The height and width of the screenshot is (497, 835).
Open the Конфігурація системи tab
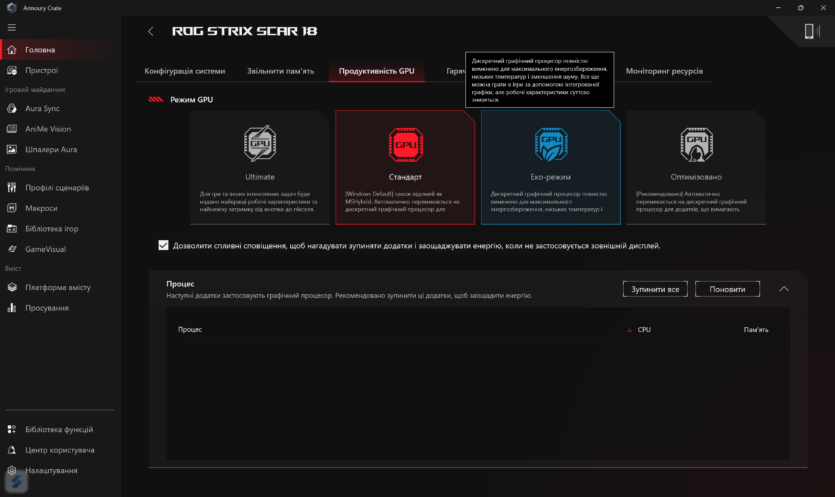point(185,71)
